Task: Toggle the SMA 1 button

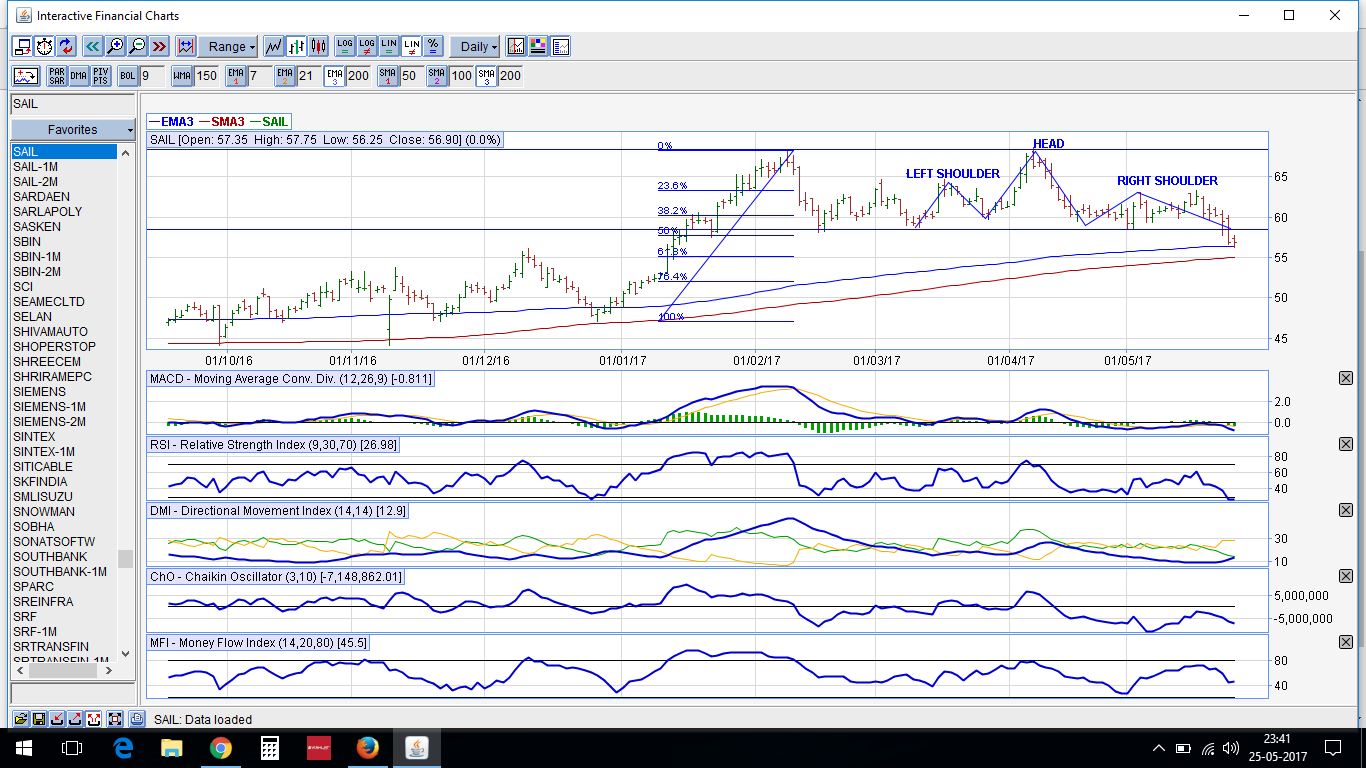Action: pos(388,75)
